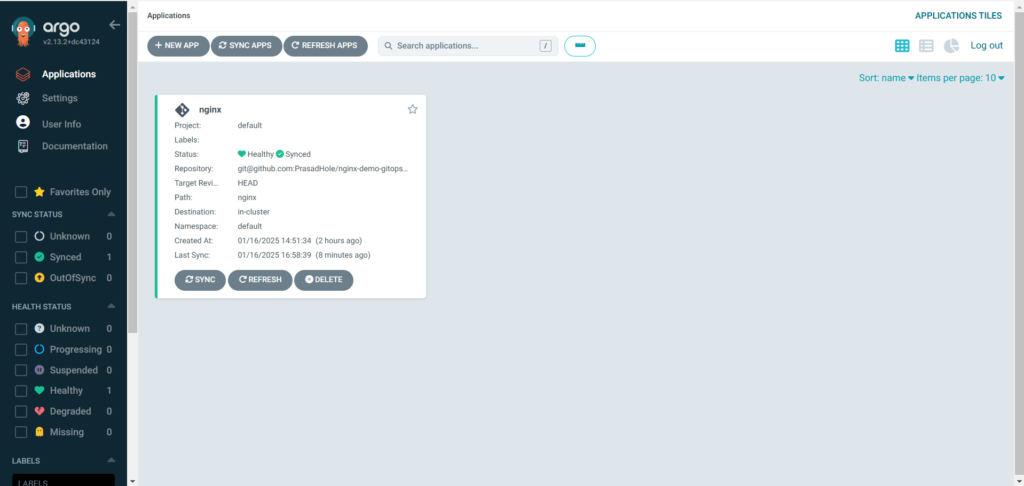
Task: Open Applications in the sidebar
Action: [69, 74]
